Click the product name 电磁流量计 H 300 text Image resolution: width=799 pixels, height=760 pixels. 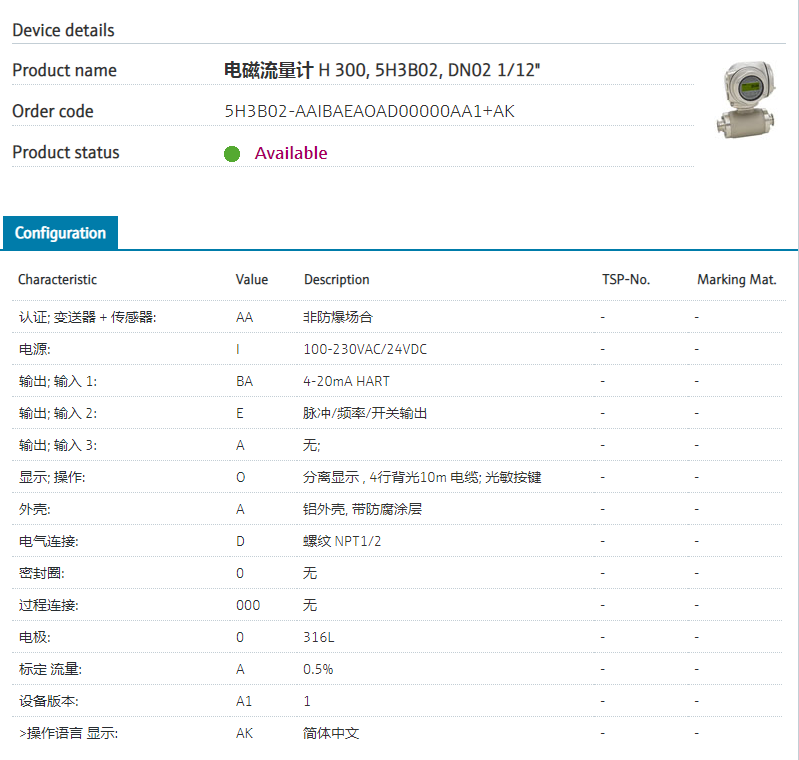[383, 70]
